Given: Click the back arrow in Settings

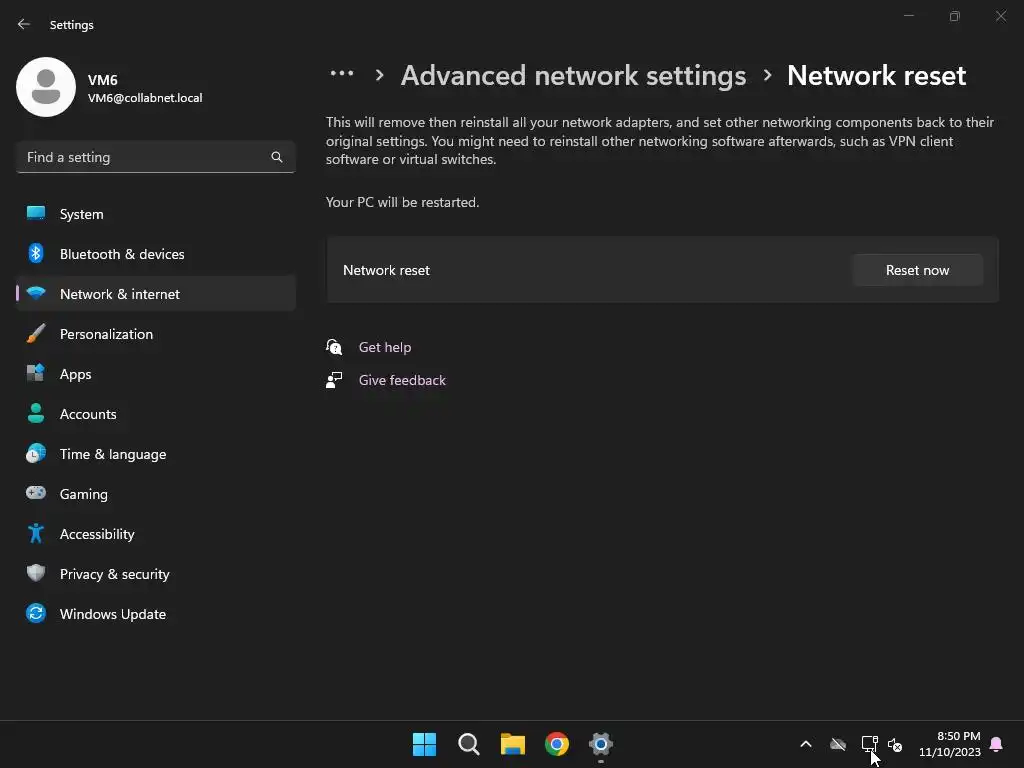Looking at the screenshot, I should [x=24, y=24].
